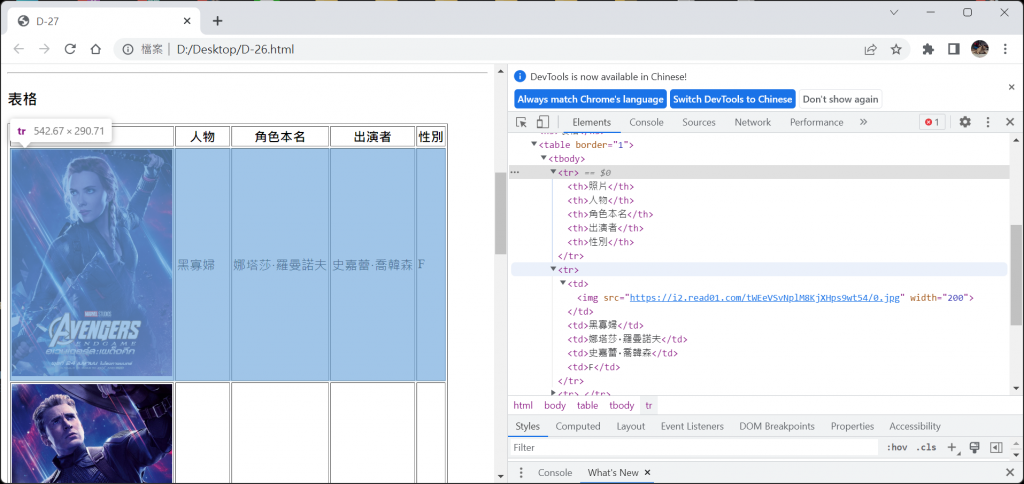Open DevTools customize three-dot menu
This screenshot has width=1024, height=484.
point(988,122)
